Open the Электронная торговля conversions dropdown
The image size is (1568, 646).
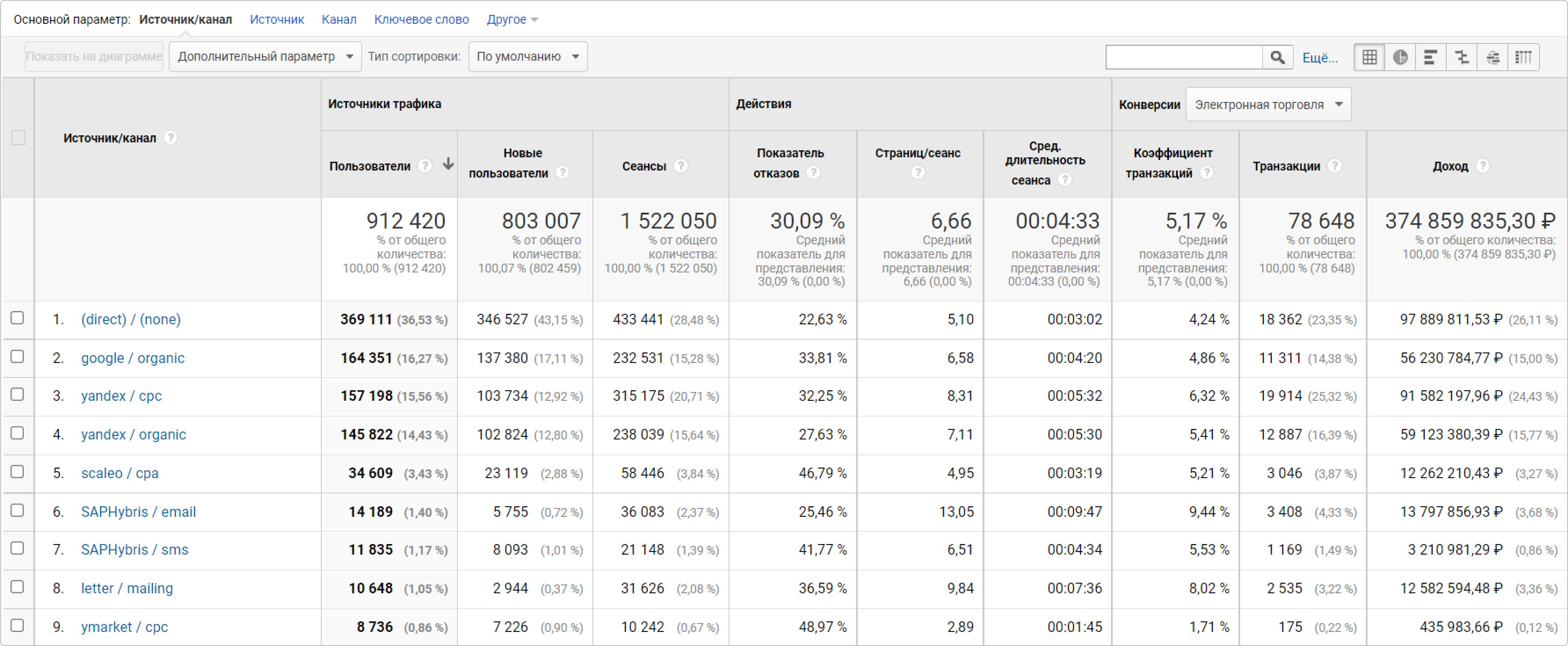[x=1268, y=105]
